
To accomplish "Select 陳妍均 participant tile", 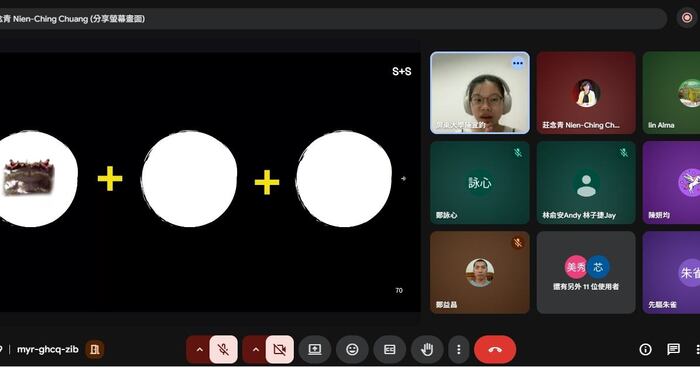I will point(671,183).
